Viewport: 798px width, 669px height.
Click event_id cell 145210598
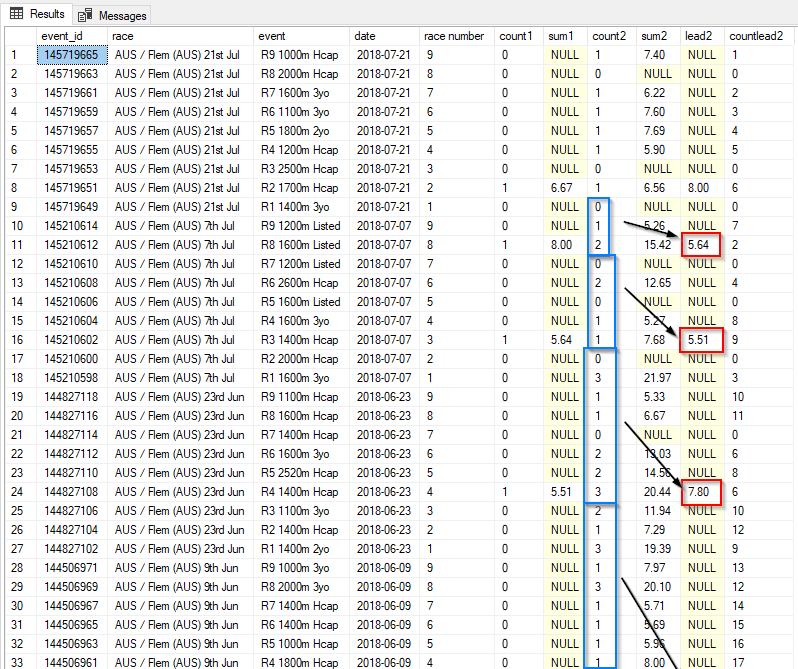point(72,377)
